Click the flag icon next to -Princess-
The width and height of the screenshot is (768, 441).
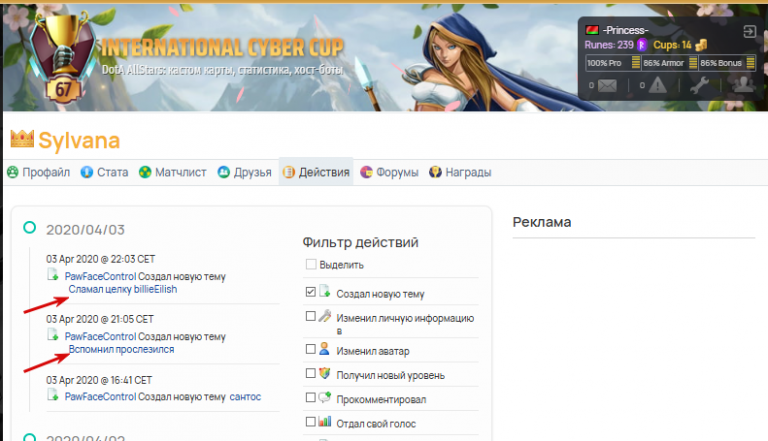[x=592, y=30]
